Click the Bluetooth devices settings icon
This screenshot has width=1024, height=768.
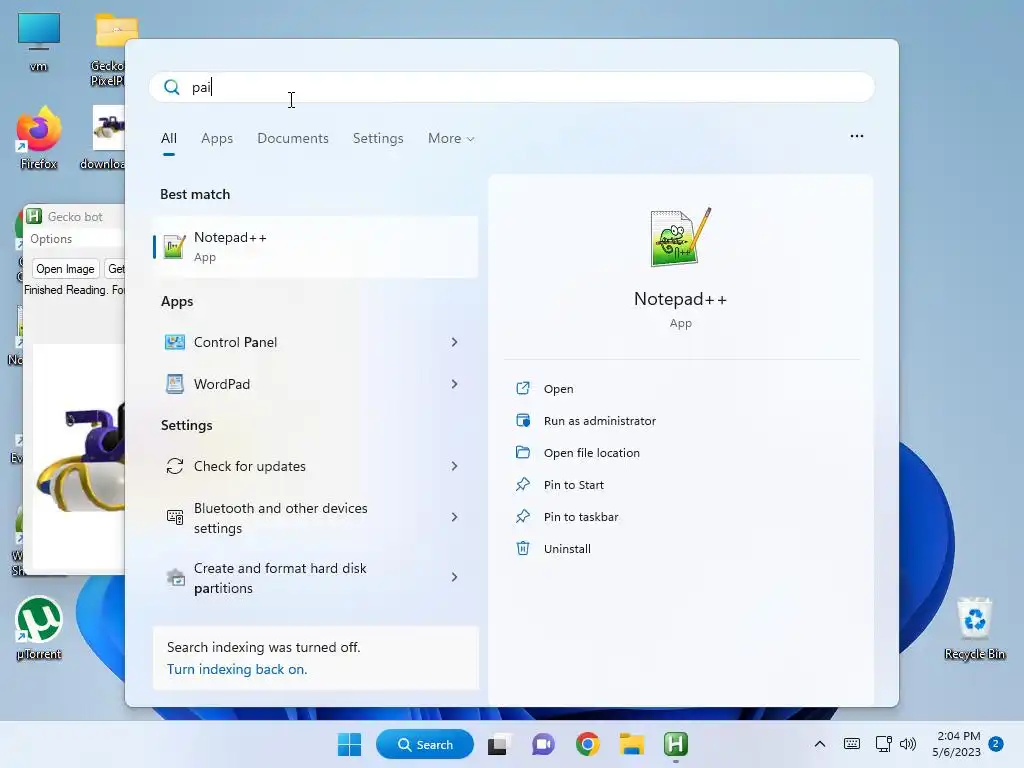[x=174, y=517]
